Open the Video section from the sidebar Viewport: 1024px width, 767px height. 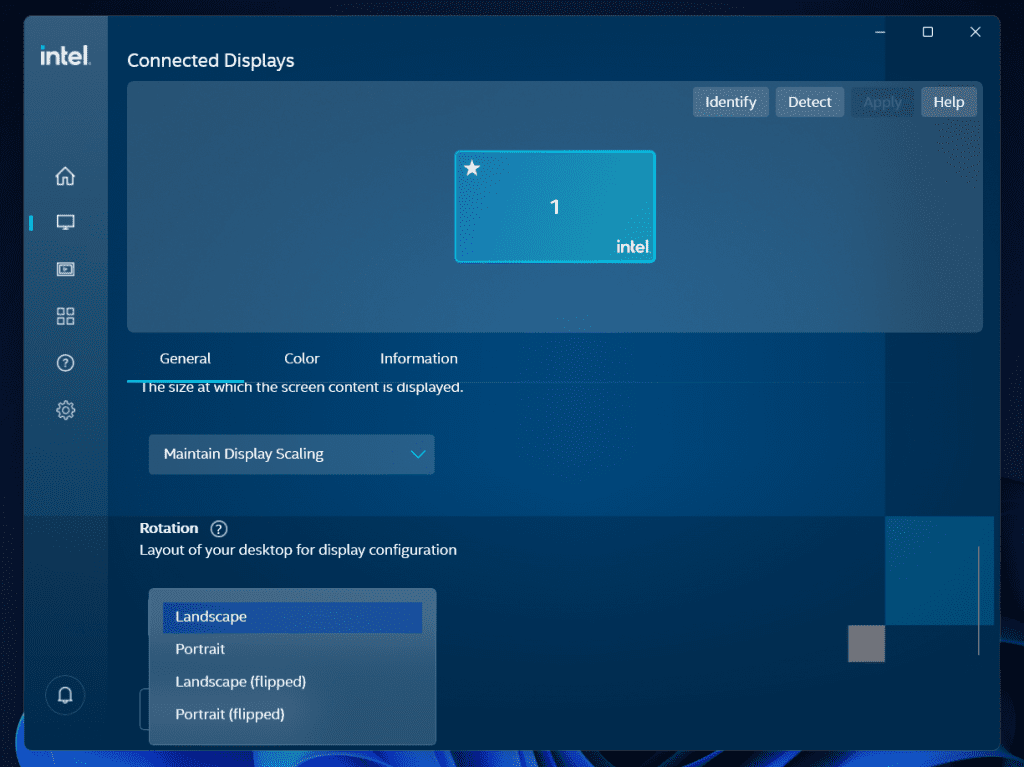(65, 269)
